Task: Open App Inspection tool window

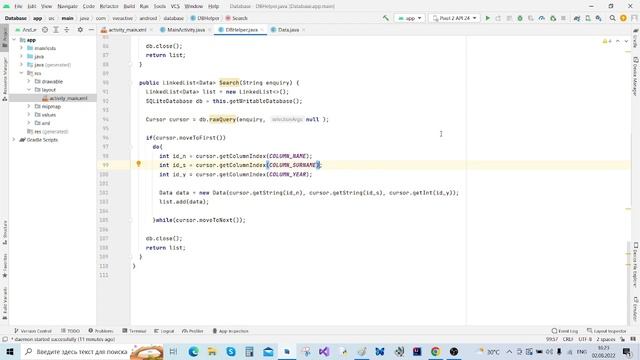Action: coord(231,331)
